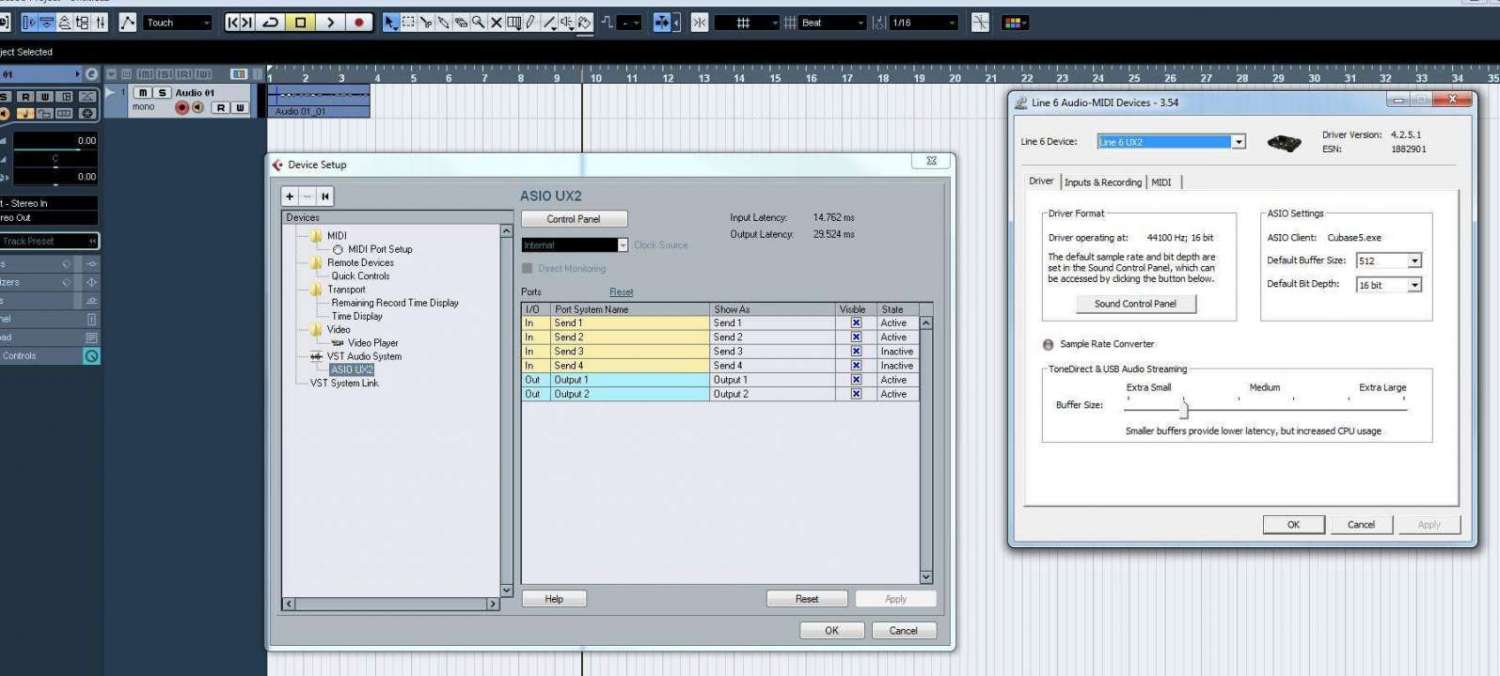Screen dimensions: 1500x676
Task: Uncheck Visible for Send 1 port
Action: click(x=856, y=323)
